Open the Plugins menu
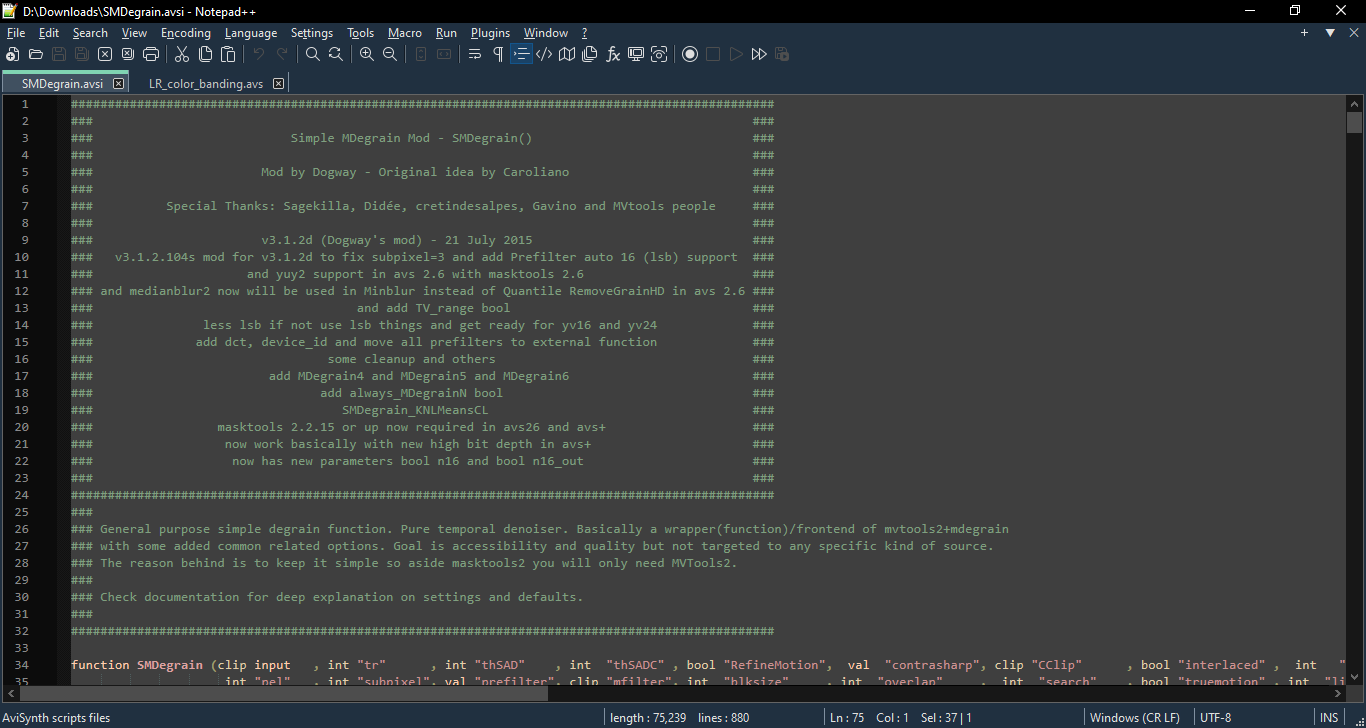 coord(490,33)
